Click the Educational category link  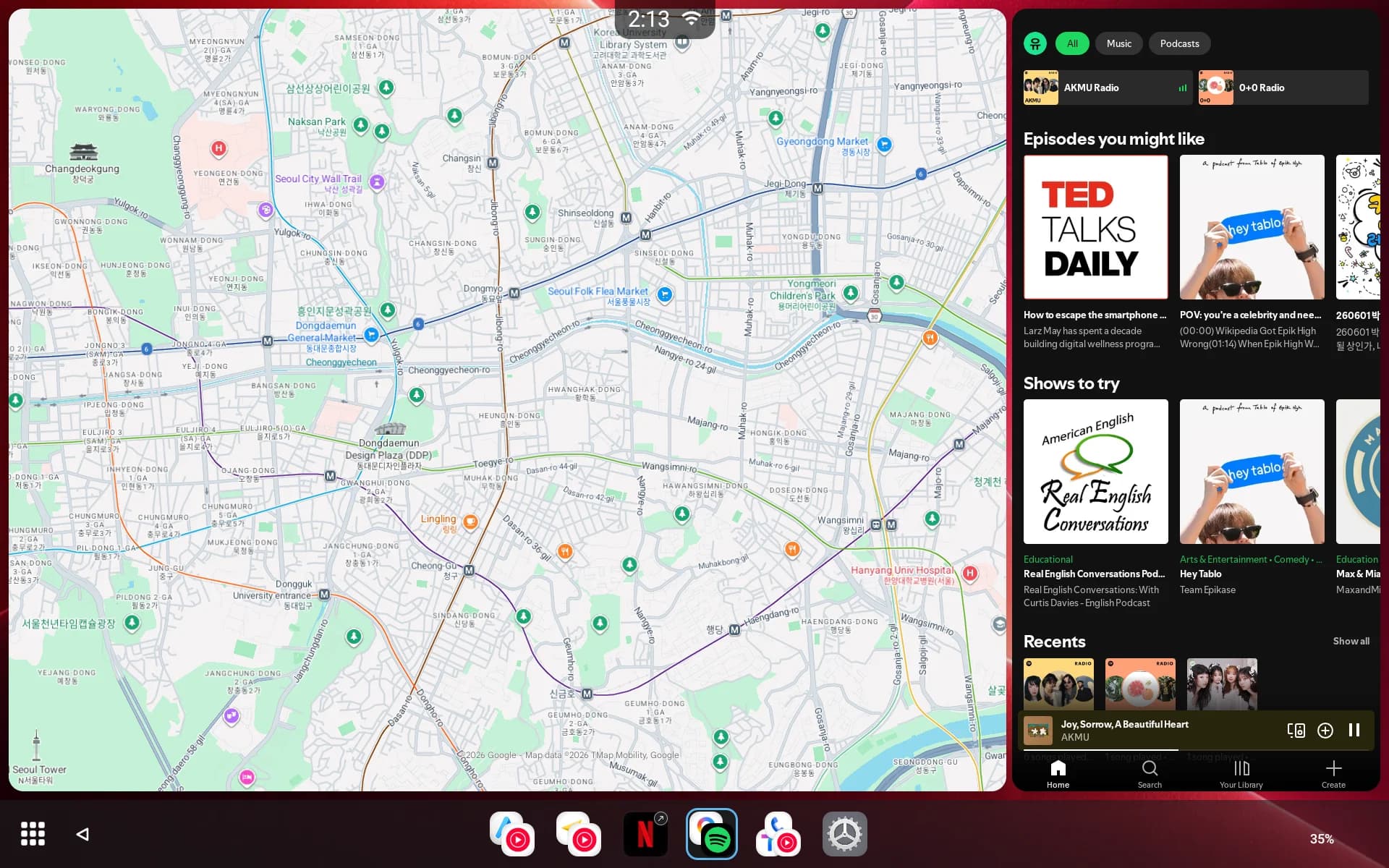pyautogui.click(x=1048, y=559)
